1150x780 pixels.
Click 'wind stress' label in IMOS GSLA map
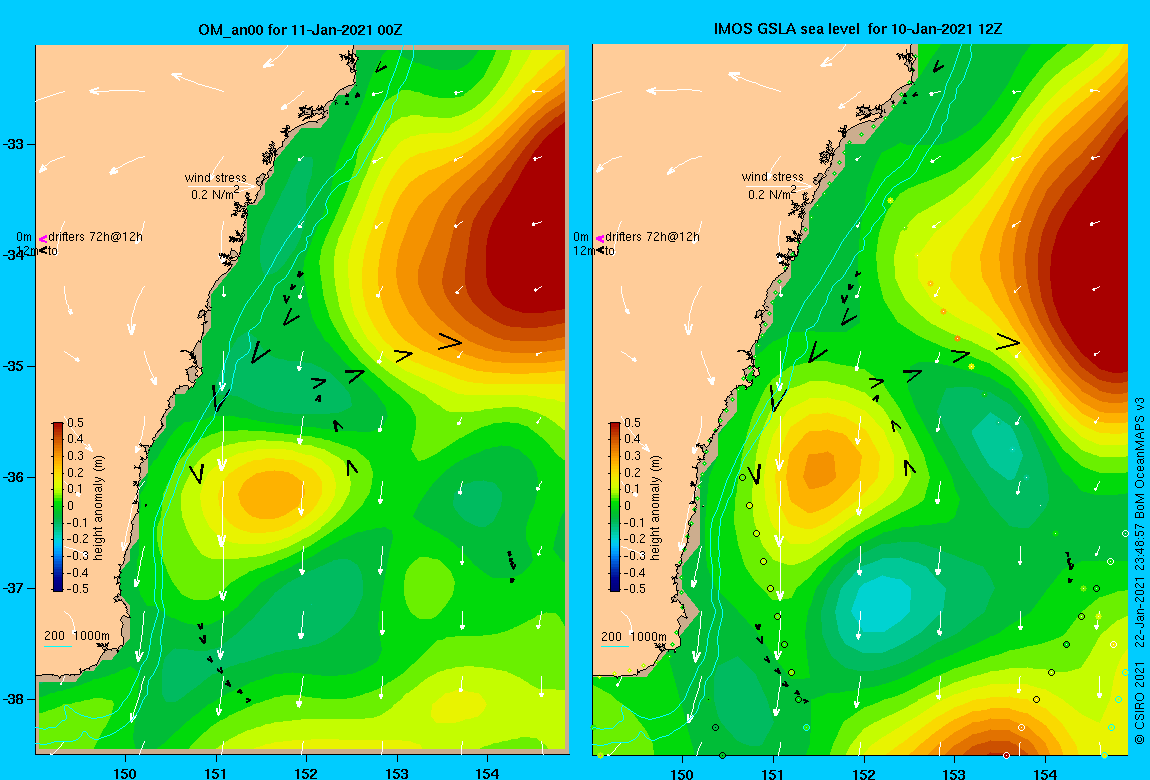point(772,177)
